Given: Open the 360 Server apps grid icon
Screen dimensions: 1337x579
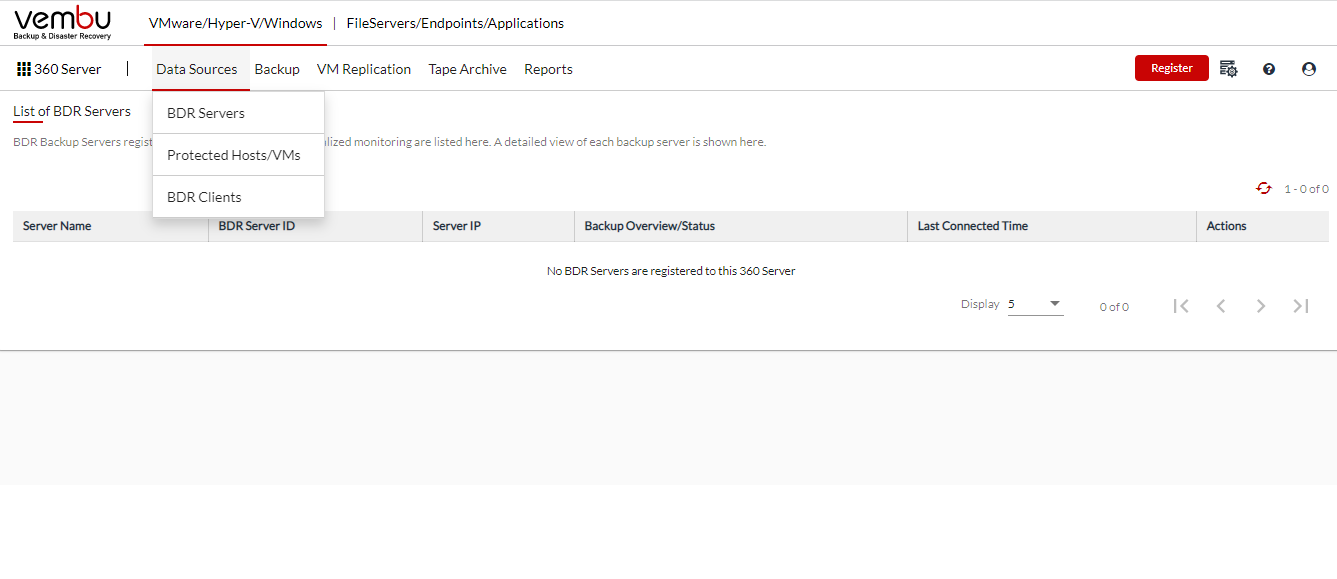Looking at the screenshot, I should (x=24, y=69).
